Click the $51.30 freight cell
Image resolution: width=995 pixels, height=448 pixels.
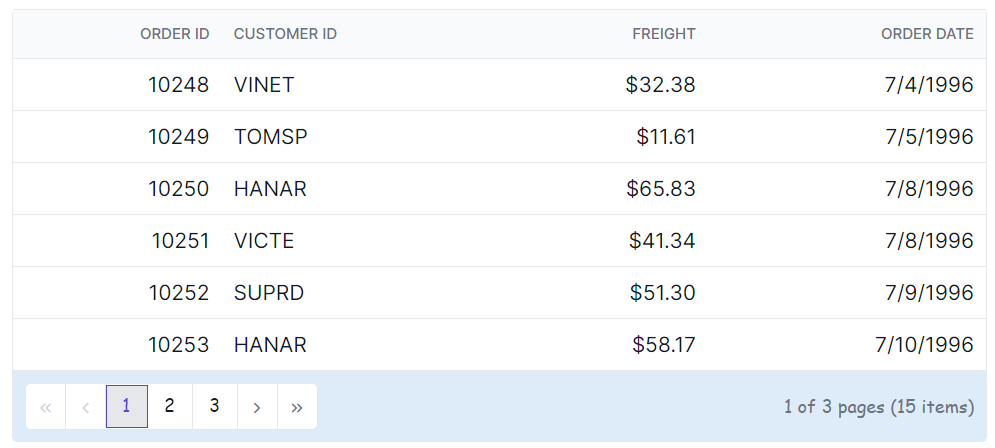tap(662, 293)
